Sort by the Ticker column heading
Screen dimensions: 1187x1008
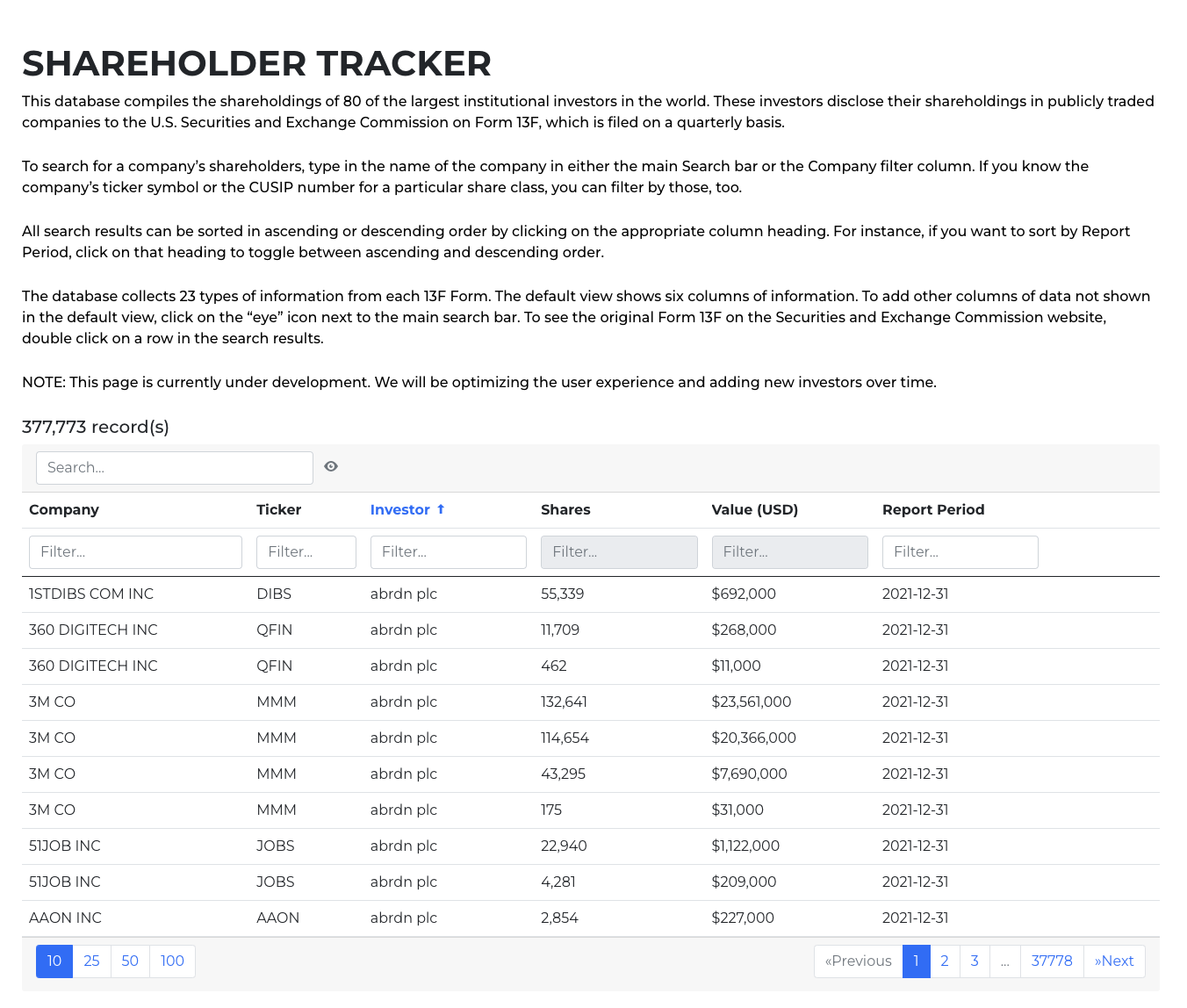279,509
